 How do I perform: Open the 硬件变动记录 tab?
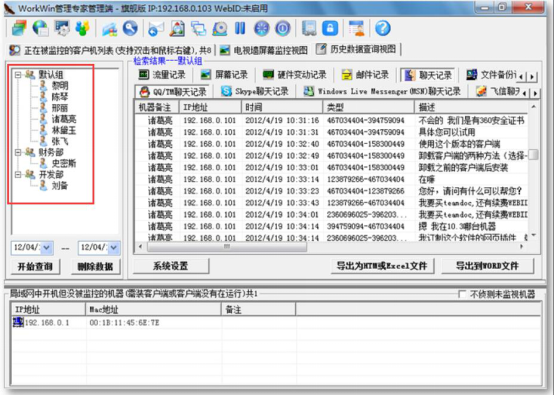pos(295,75)
